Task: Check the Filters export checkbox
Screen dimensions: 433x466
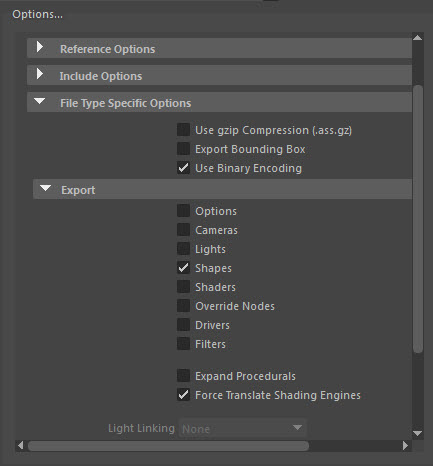Action: pos(183,344)
